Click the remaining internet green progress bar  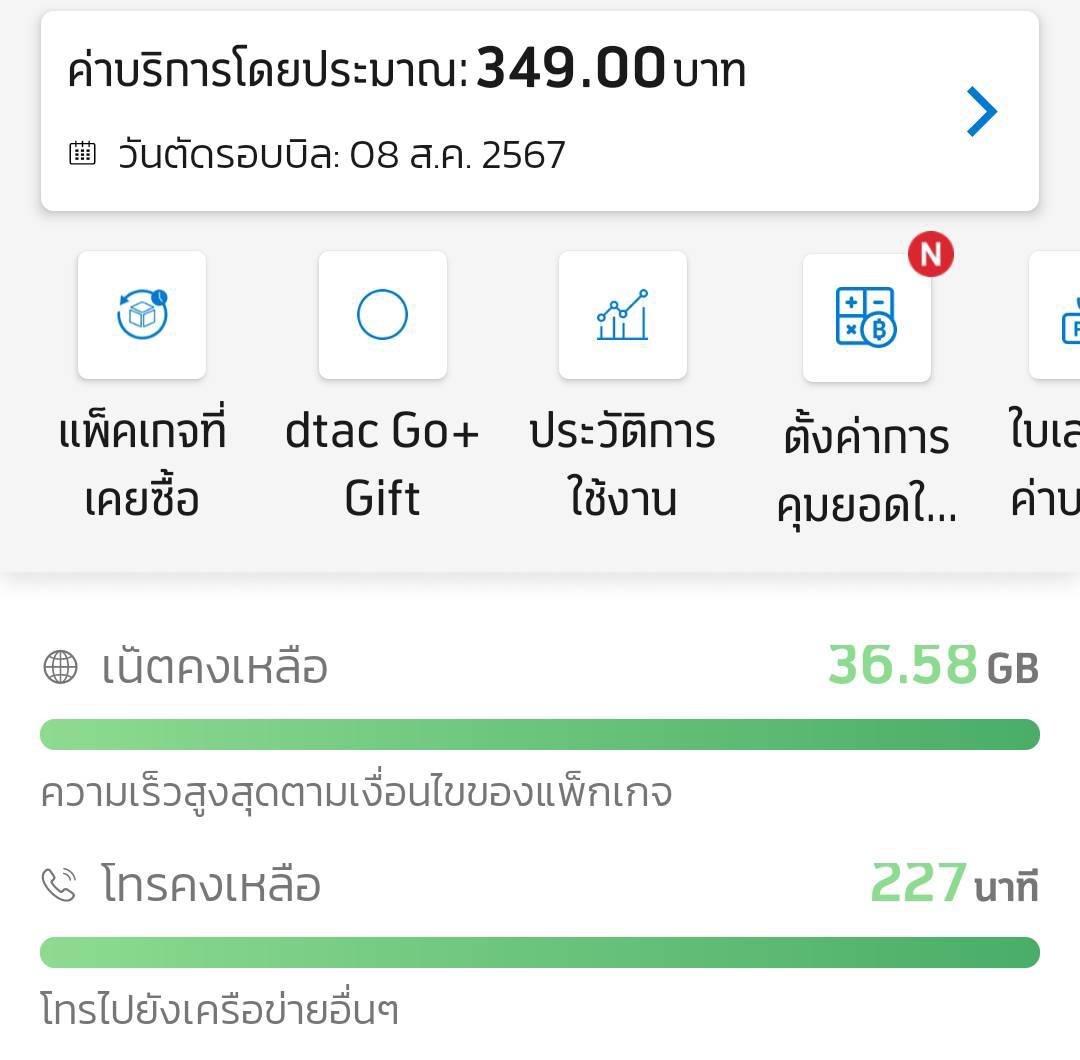point(540,734)
